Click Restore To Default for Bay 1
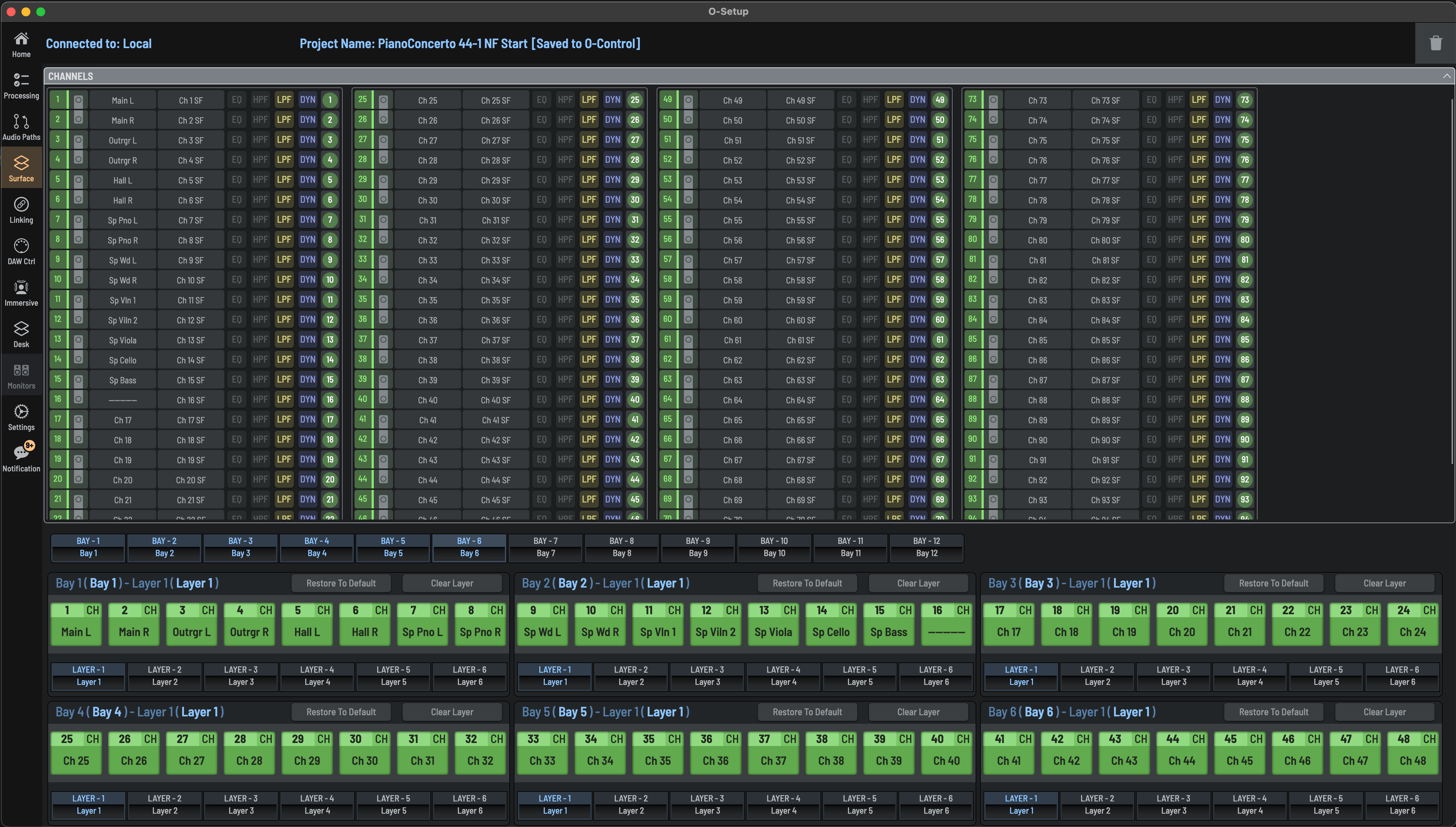This screenshot has width=1456, height=827. [x=341, y=583]
